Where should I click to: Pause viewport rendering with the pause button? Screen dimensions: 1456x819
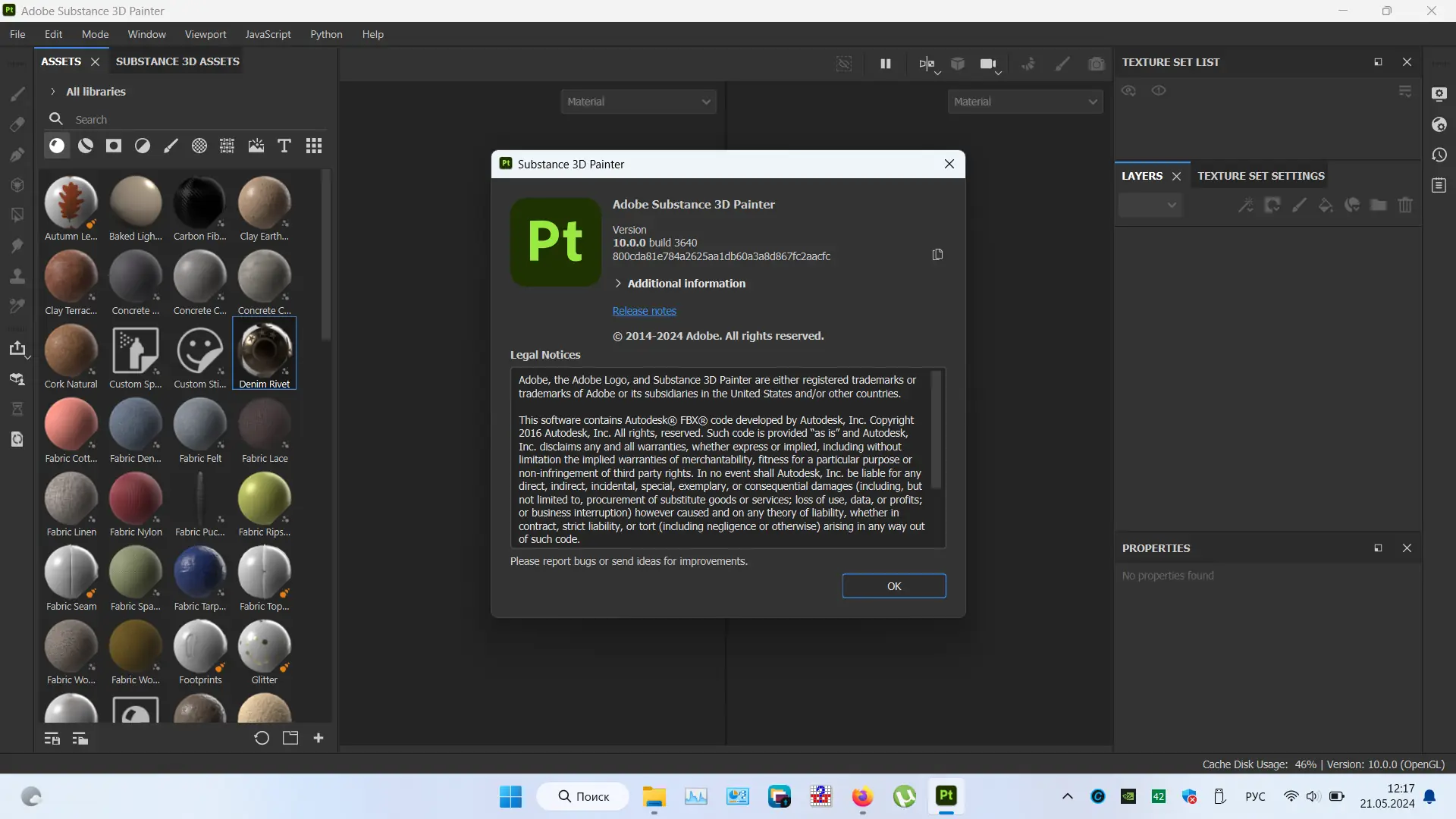885,64
